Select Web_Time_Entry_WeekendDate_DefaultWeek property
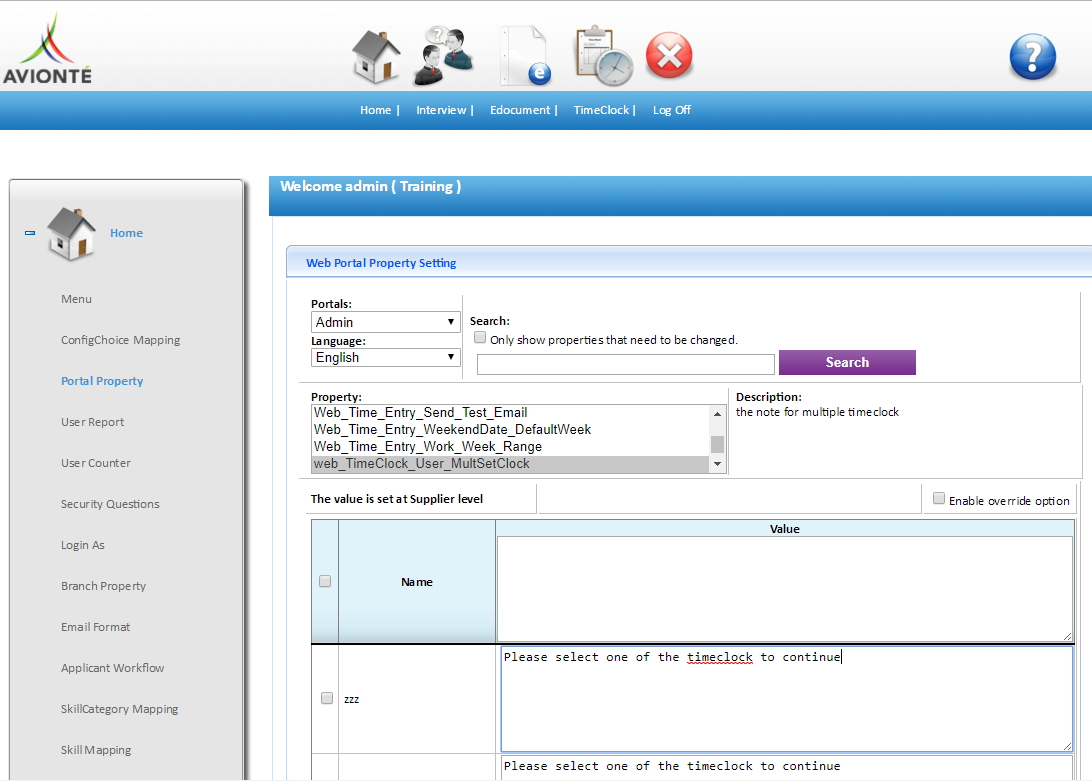The height and width of the screenshot is (781, 1092). point(510,430)
